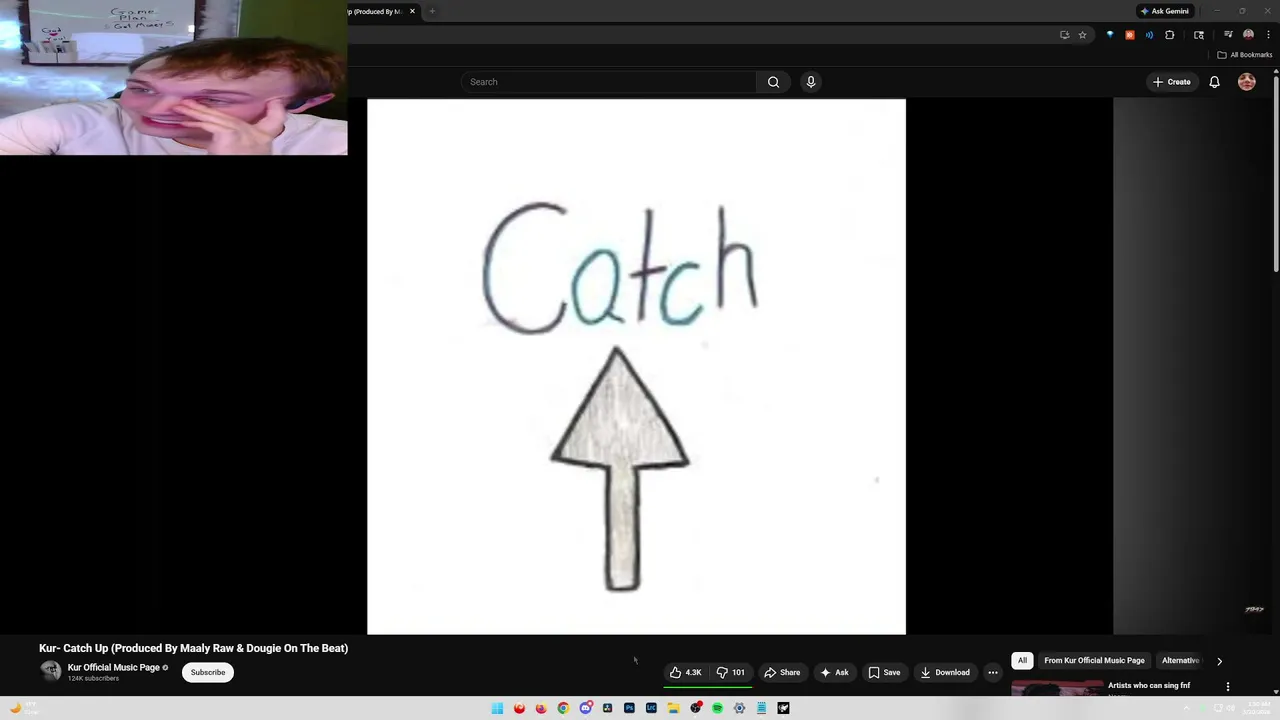This screenshot has width=1280, height=720.
Task: Open YouTube notifications bell
Action: pyautogui.click(x=1214, y=82)
